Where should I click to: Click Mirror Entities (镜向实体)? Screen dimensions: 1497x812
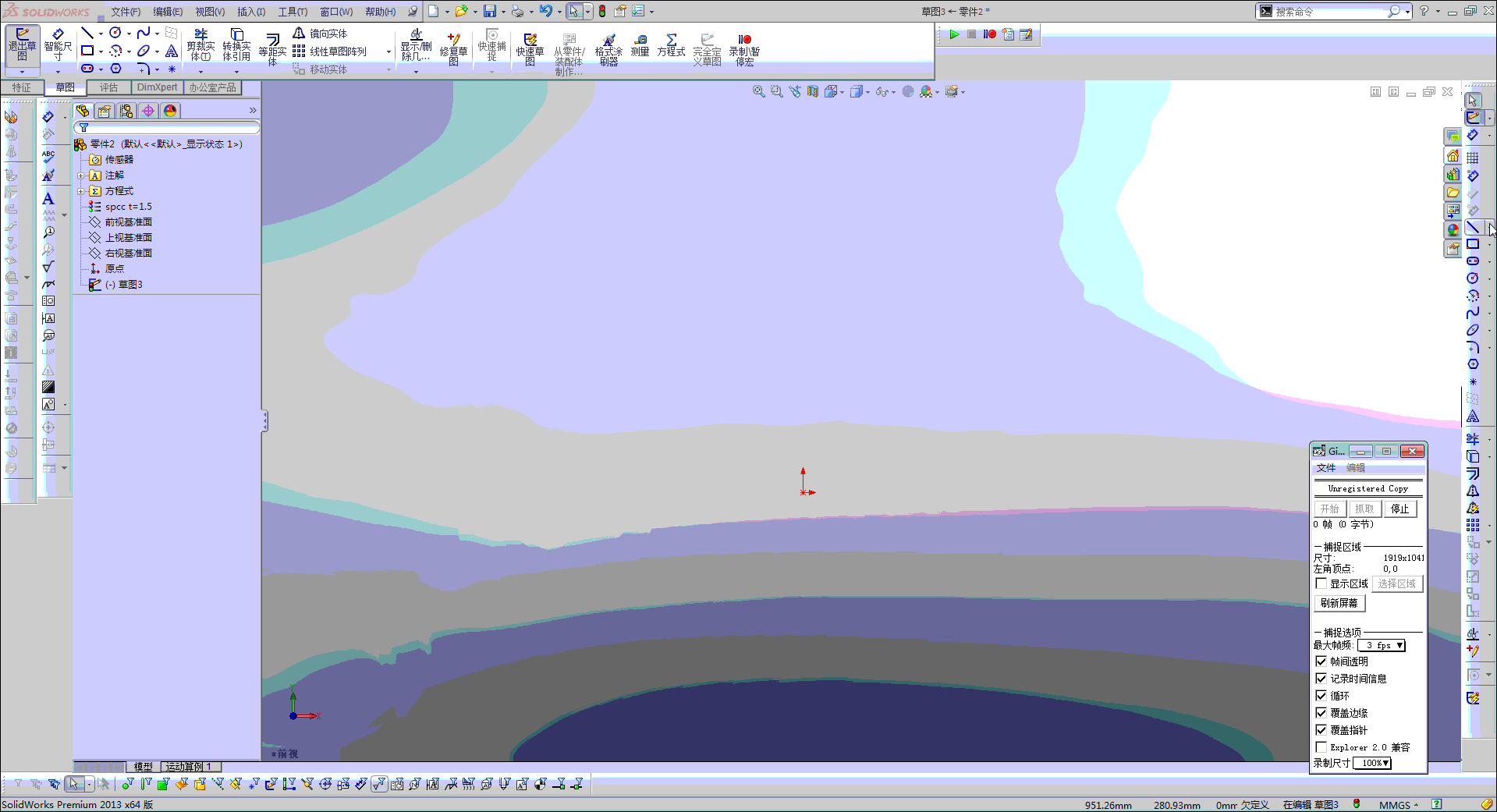point(321,34)
